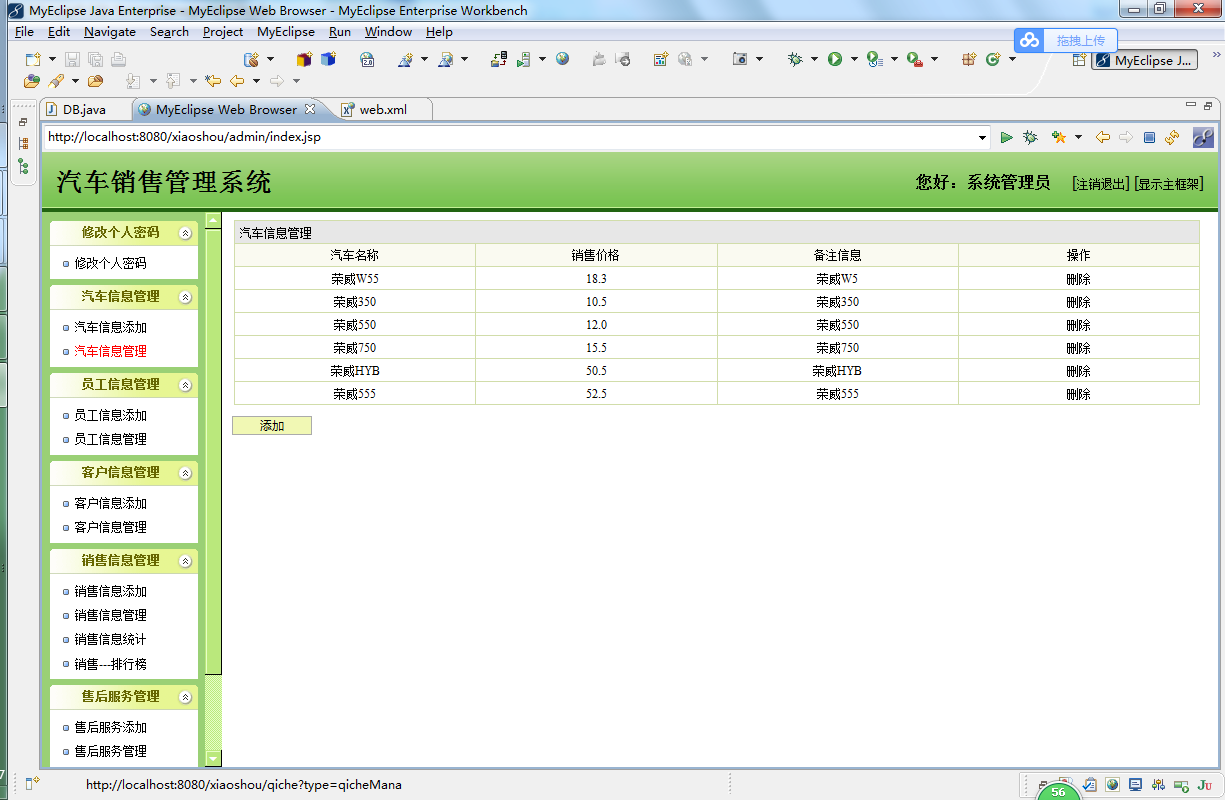Click the MyEclipse J... perspective button
Viewport: 1225px width, 800px height.
[1144, 60]
